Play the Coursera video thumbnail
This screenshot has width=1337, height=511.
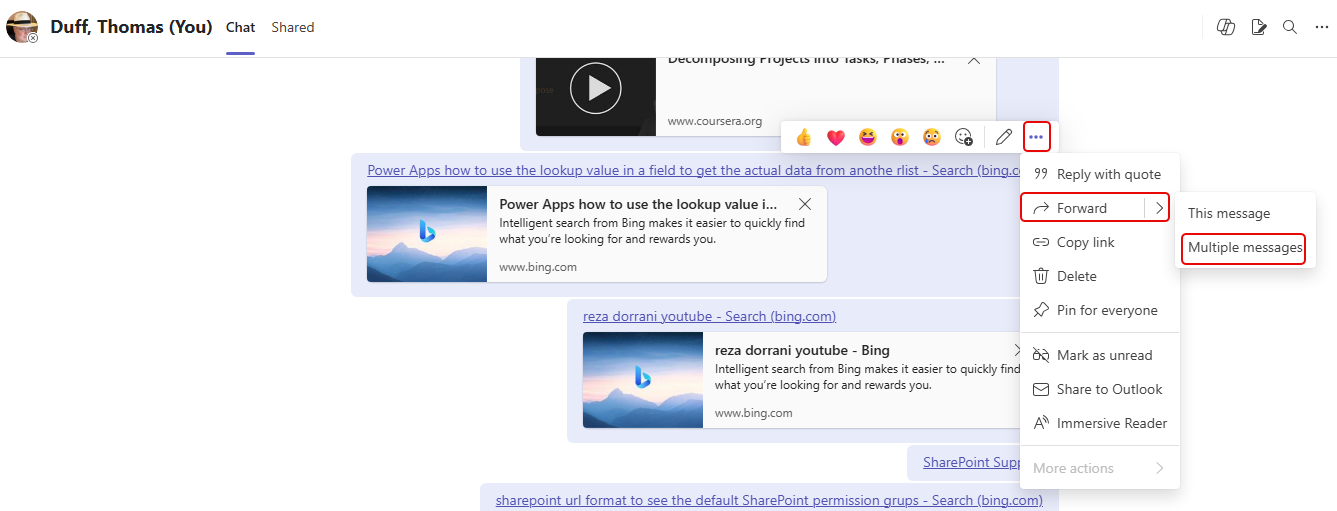[595, 89]
